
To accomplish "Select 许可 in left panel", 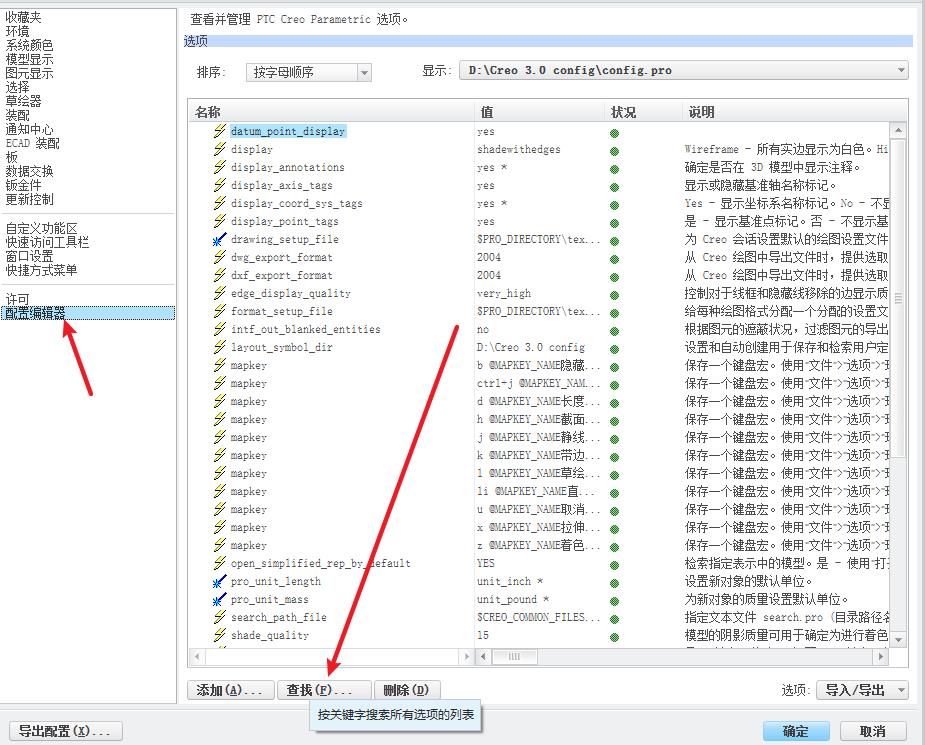I will click(x=17, y=299).
